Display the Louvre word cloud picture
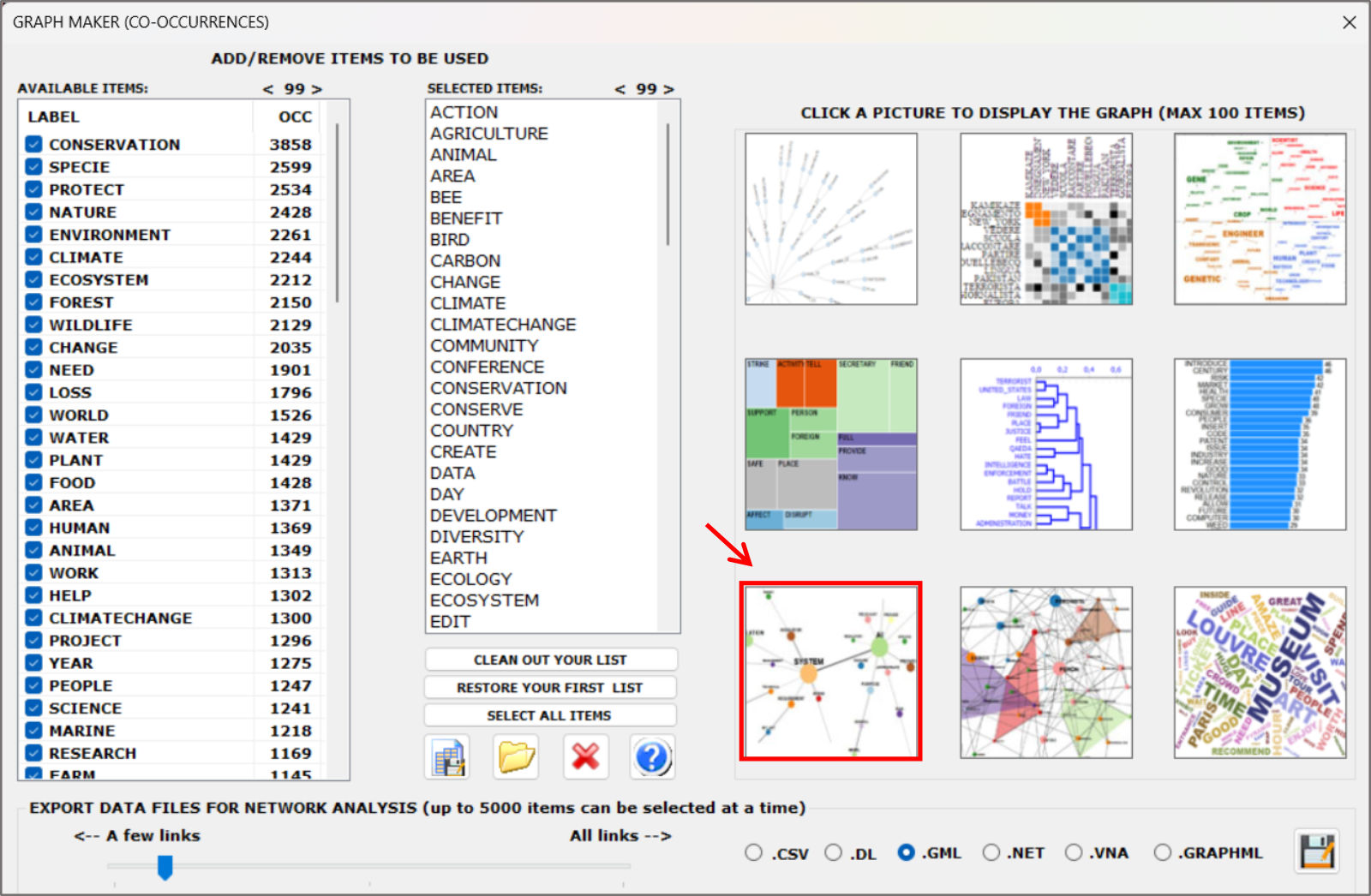Screen dimensions: 1371x896 click(x=1260, y=672)
